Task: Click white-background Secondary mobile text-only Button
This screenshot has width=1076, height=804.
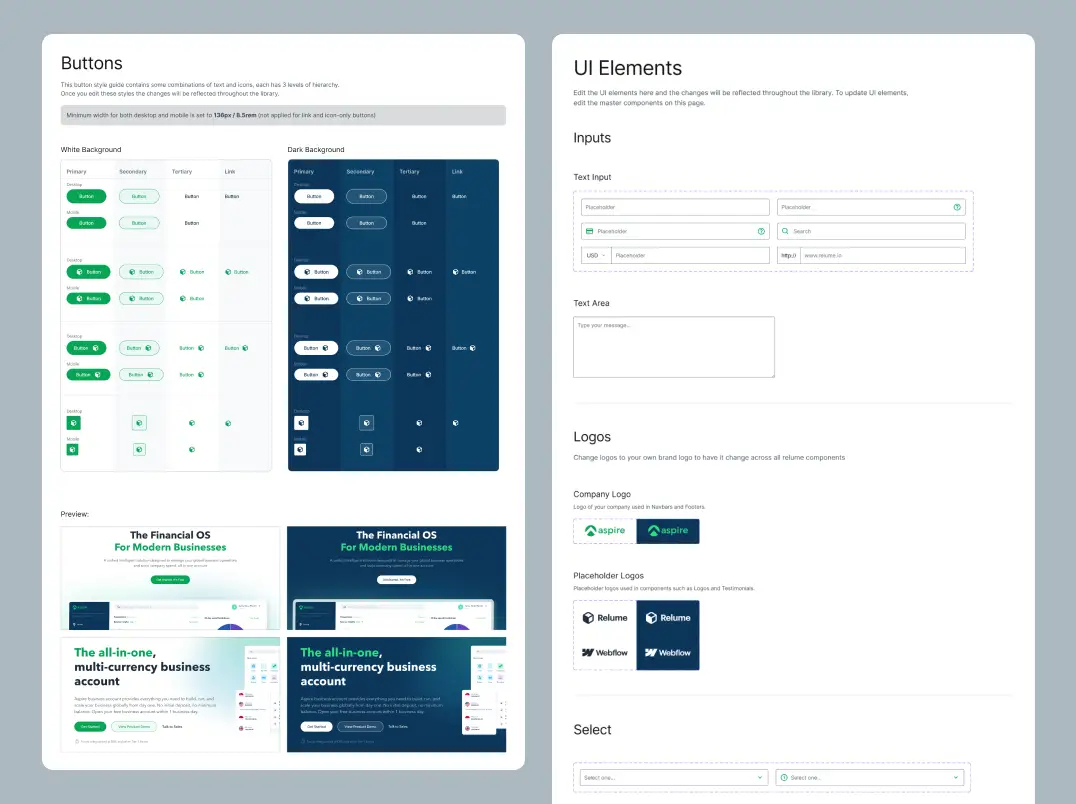Action: pos(139,223)
